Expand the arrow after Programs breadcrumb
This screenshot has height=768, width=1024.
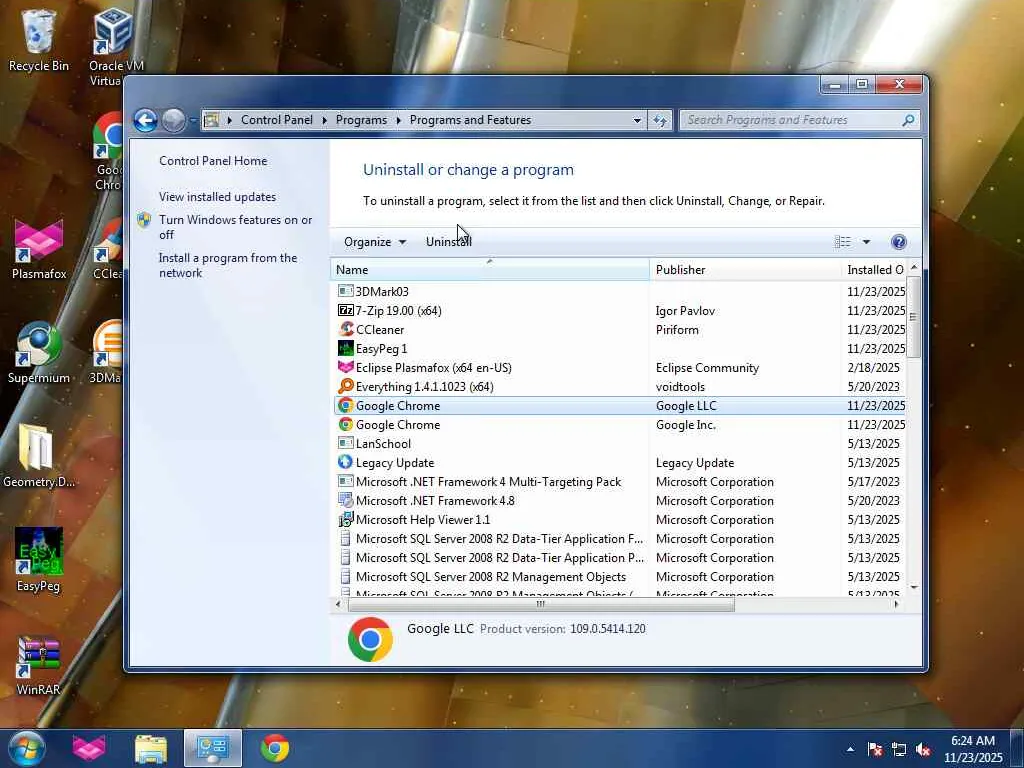(398, 120)
